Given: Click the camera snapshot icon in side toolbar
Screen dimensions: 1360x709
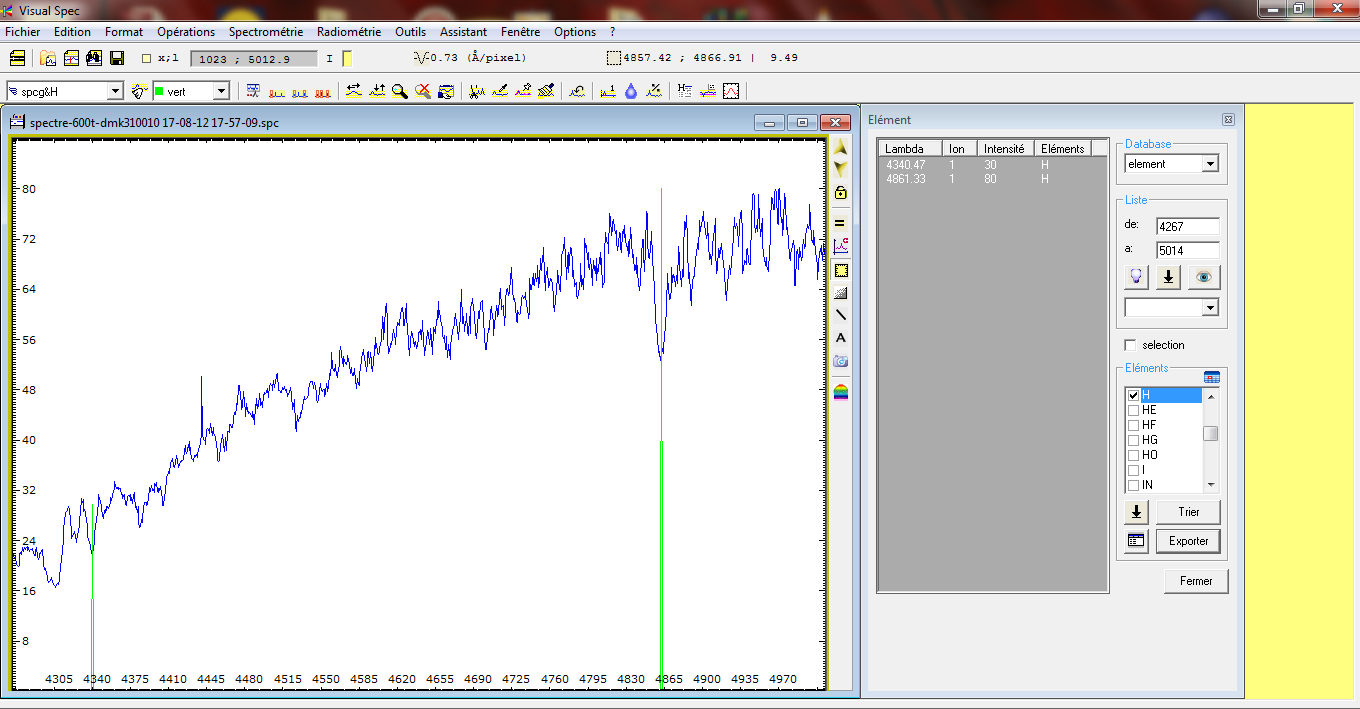Looking at the screenshot, I should click(840, 361).
